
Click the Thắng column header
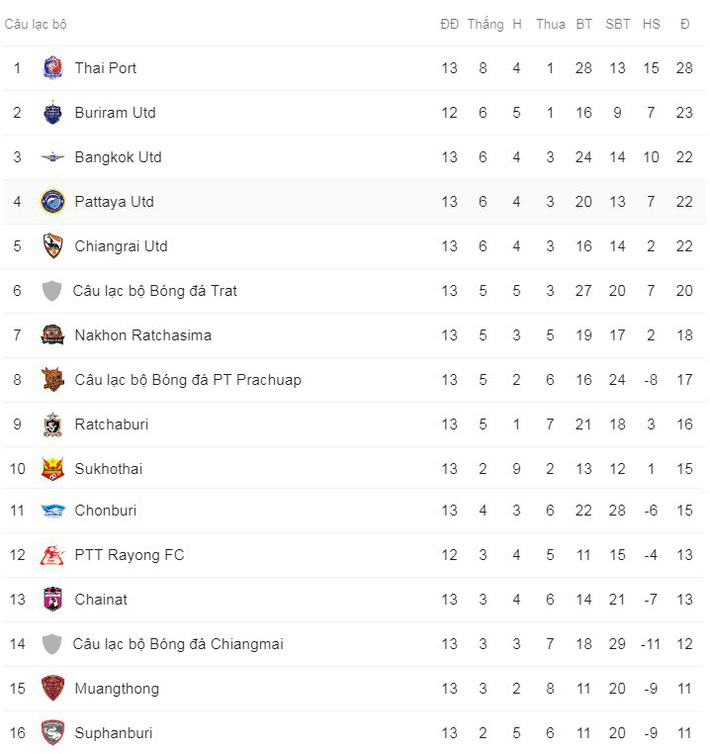pyautogui.click(x=485, y=24)
